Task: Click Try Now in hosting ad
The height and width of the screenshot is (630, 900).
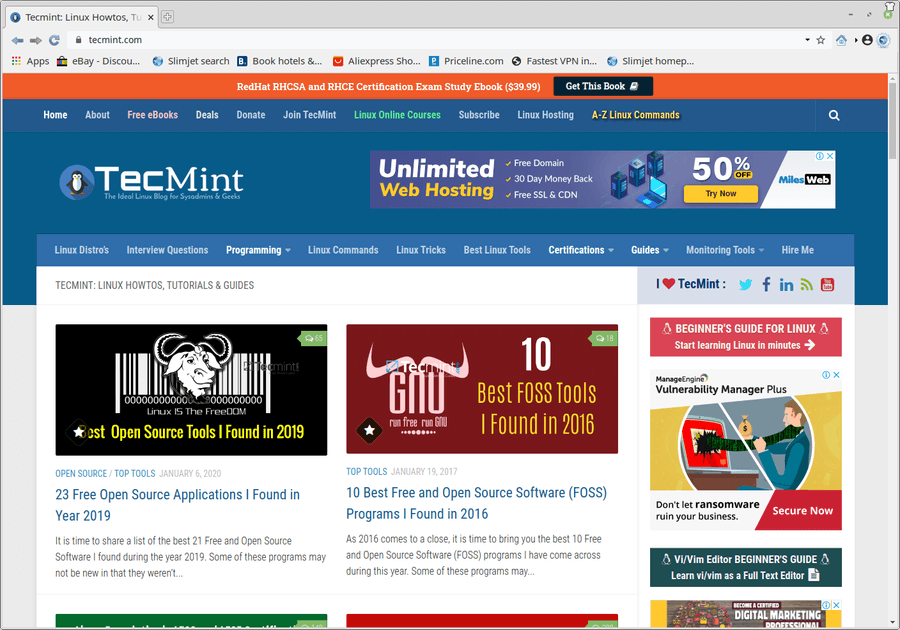Action: pos(720,194)
